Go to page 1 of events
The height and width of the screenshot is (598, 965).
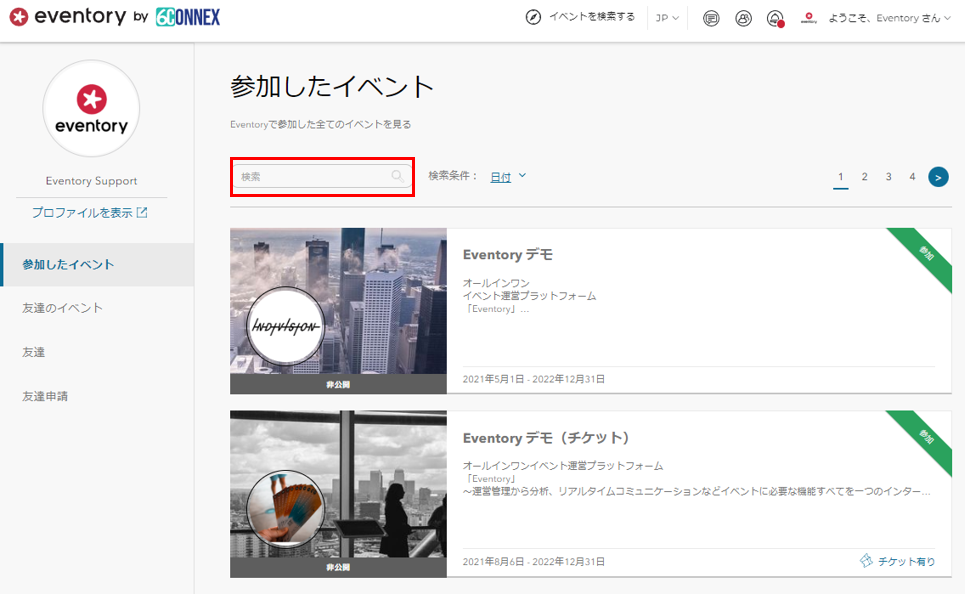[841, 177]
